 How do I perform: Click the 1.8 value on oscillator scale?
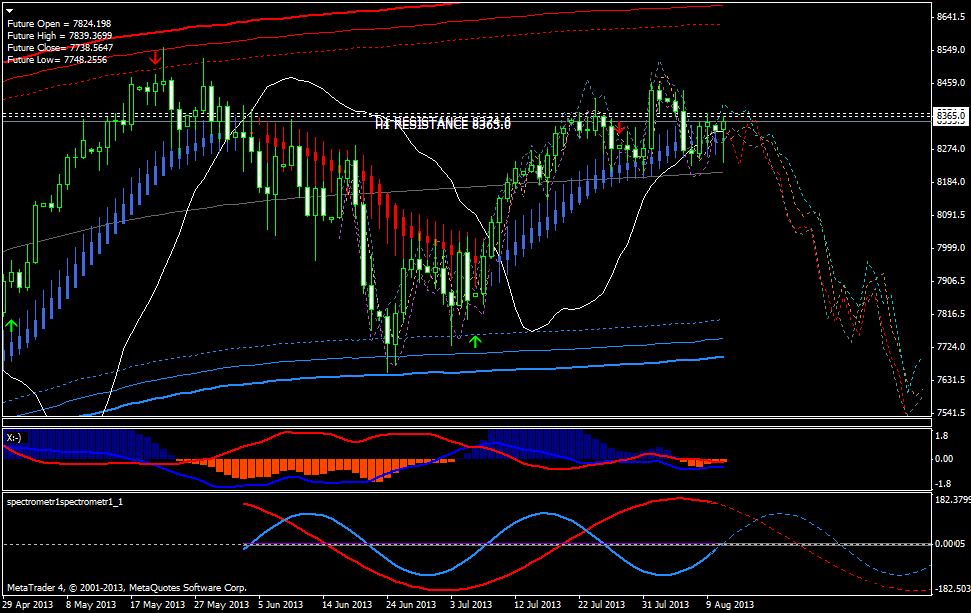[x=941, y=436]
